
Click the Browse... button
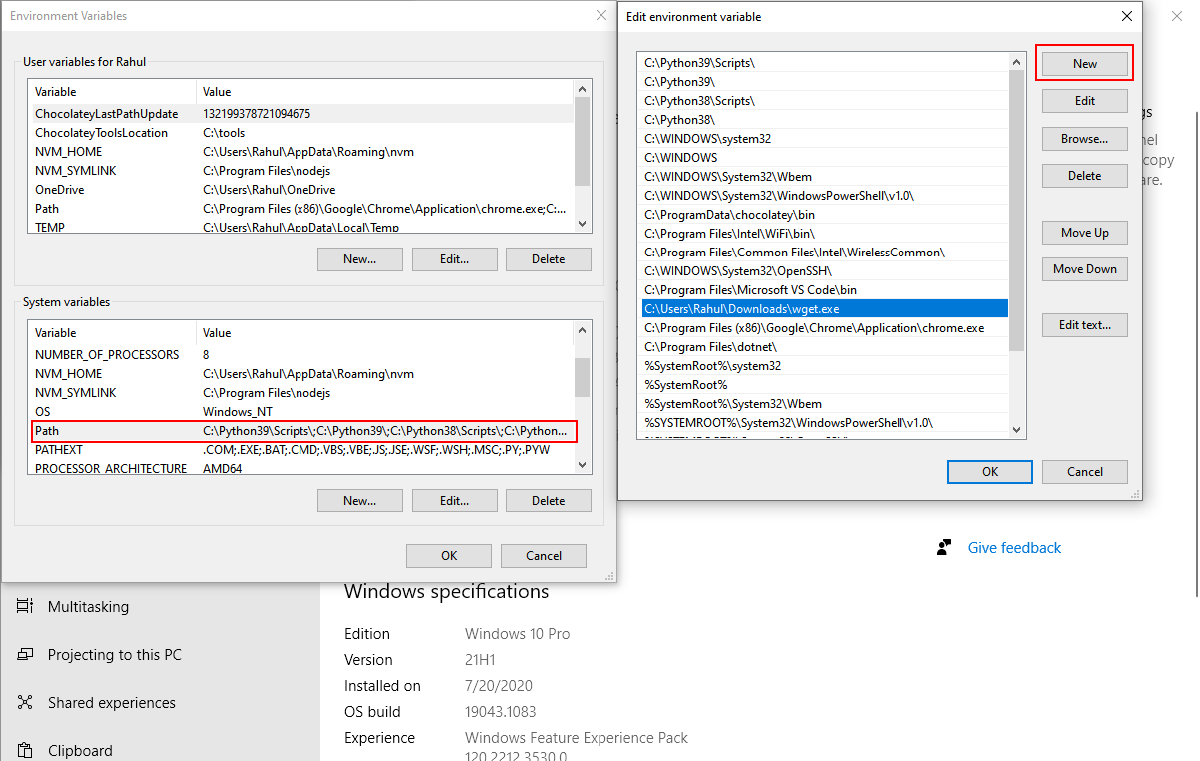[1084, 139]
